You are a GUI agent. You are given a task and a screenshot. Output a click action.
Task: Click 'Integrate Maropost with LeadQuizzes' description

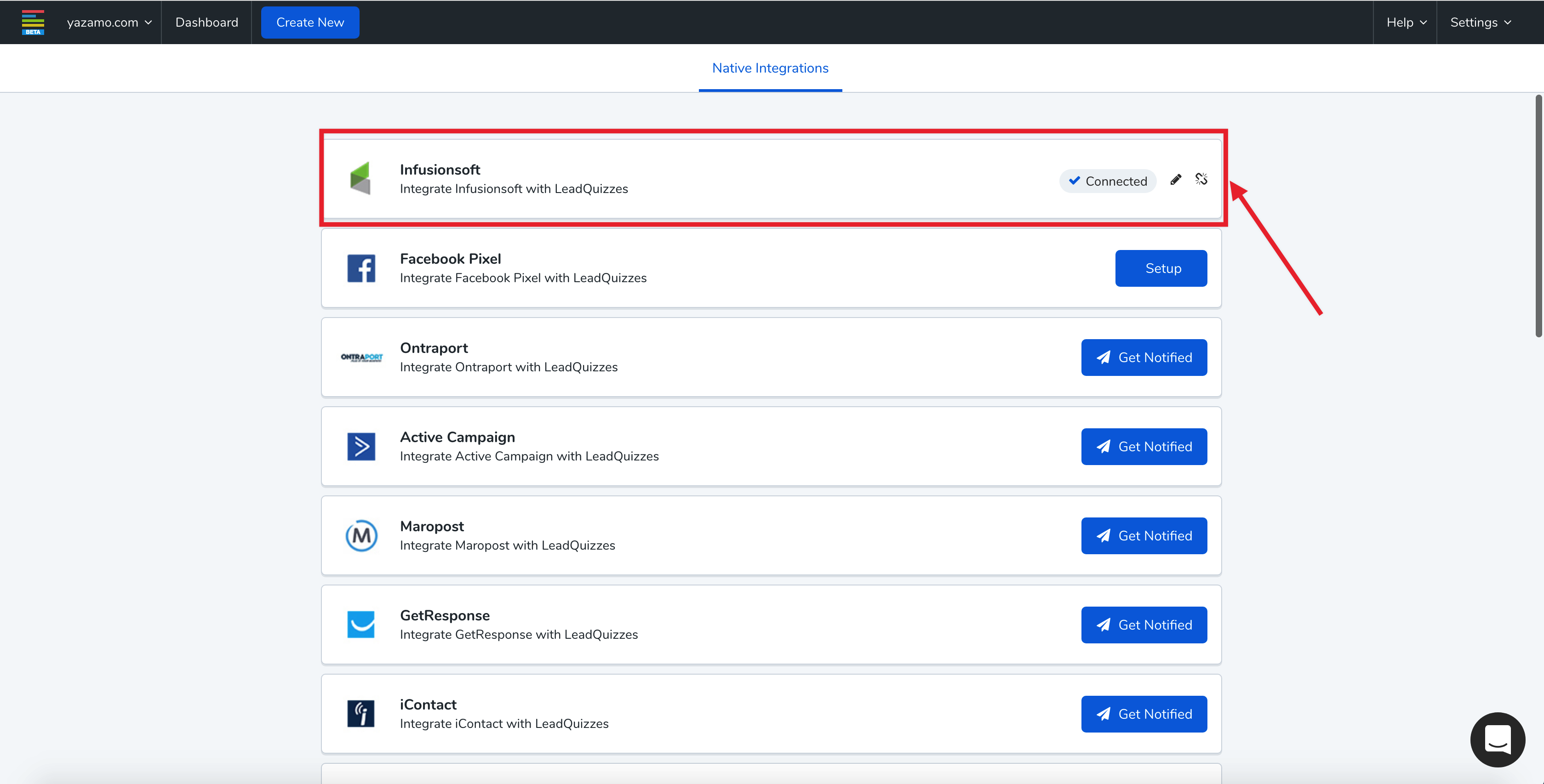(x=507, y=545)
